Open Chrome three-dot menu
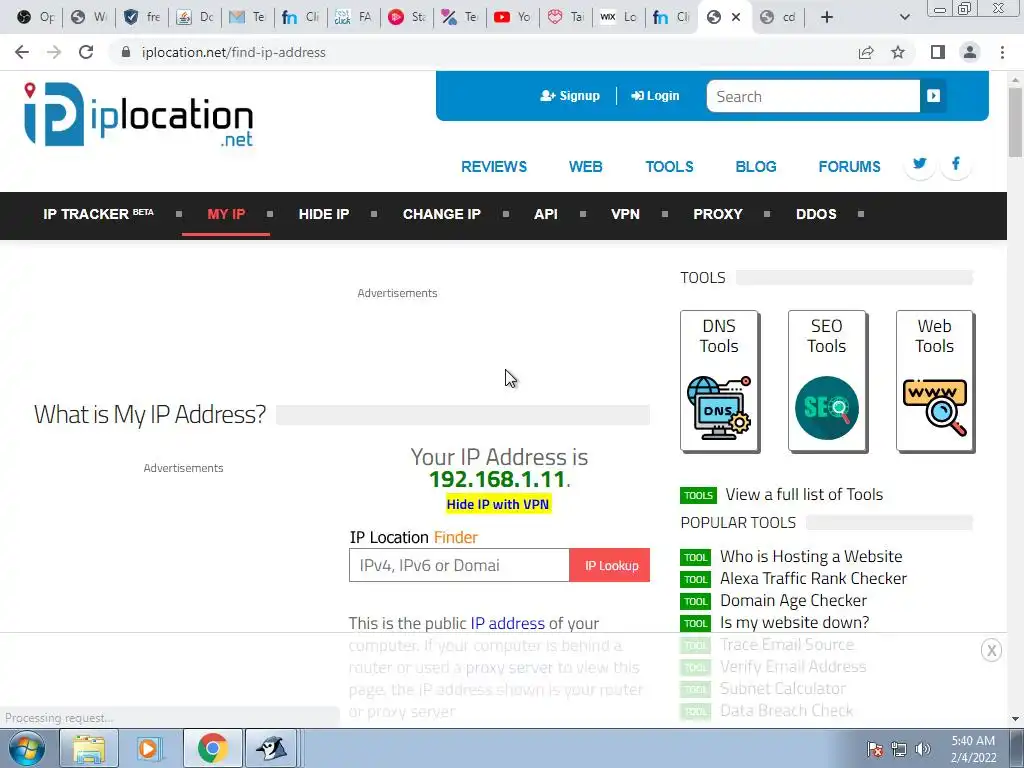1024x768 pixels. [1002, 52]
